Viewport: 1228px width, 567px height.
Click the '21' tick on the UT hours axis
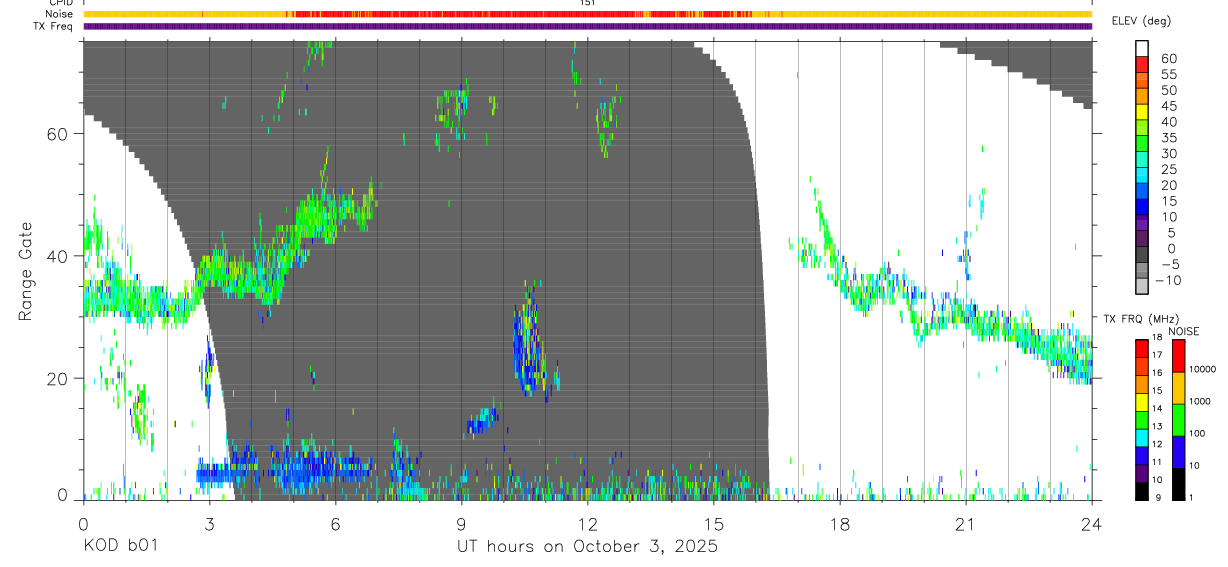coord(965,524)
